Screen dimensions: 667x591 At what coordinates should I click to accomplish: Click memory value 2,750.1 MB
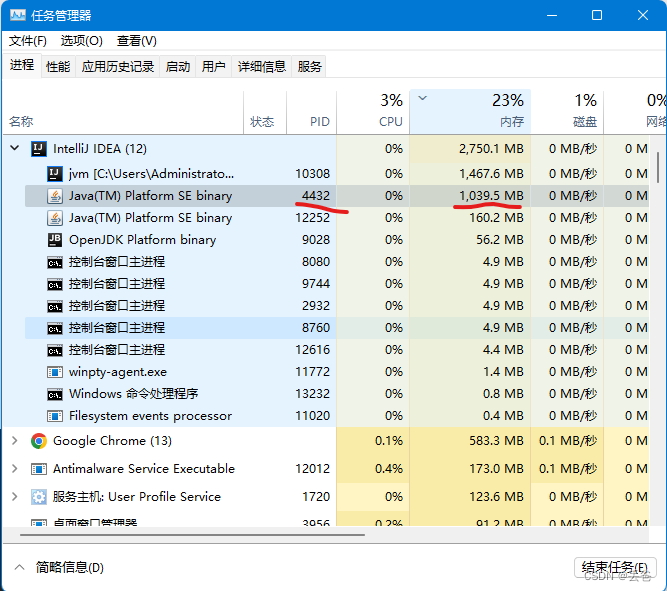491,149
